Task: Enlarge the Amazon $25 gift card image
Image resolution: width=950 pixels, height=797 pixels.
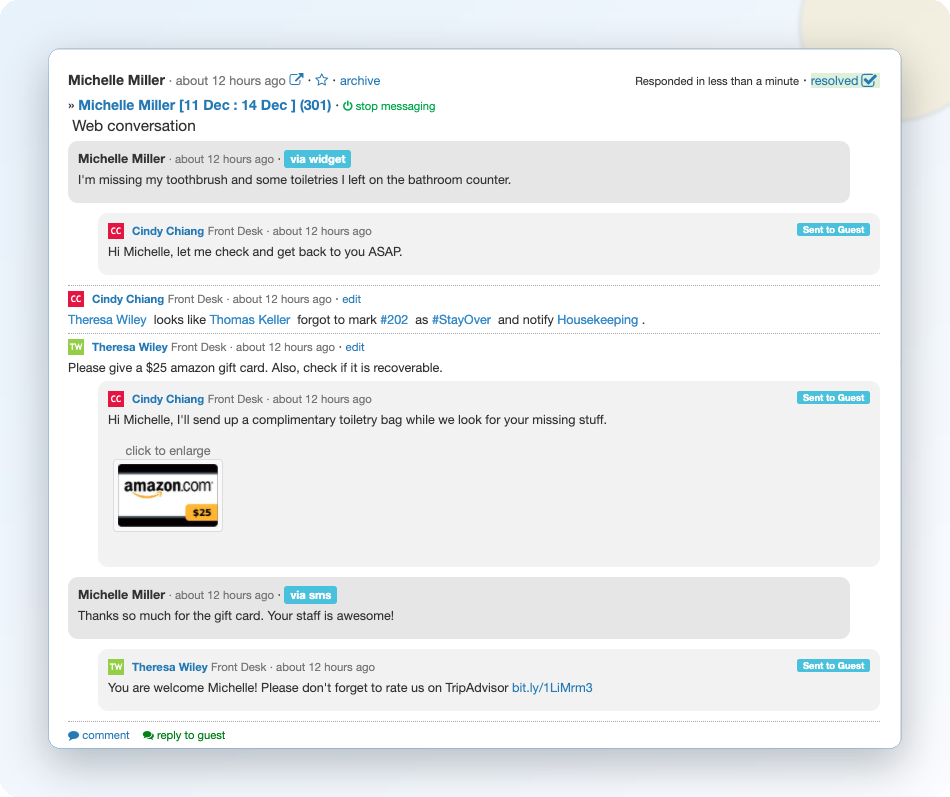Action: 168,496
